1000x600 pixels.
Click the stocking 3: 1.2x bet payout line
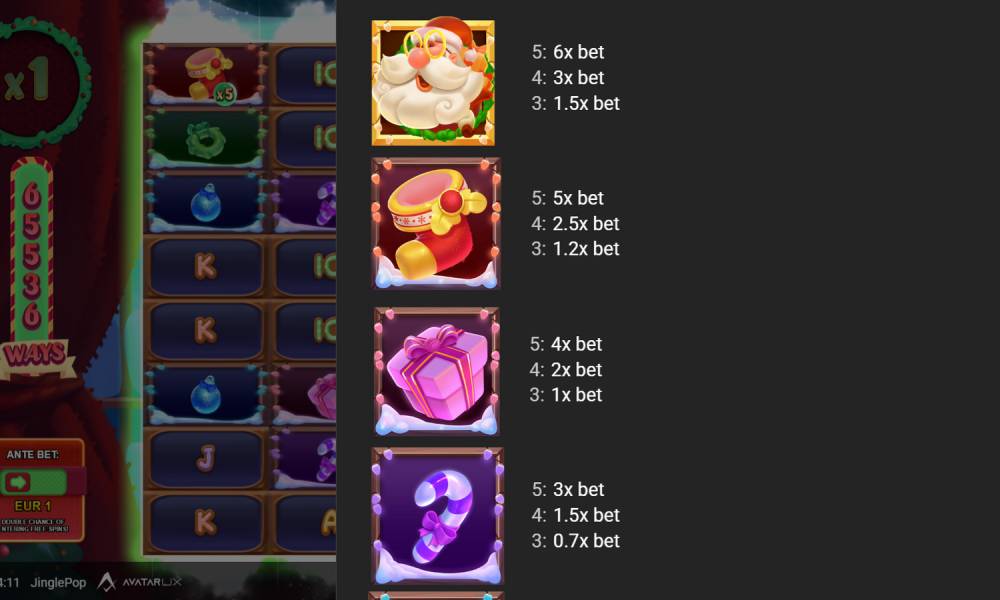575,249
